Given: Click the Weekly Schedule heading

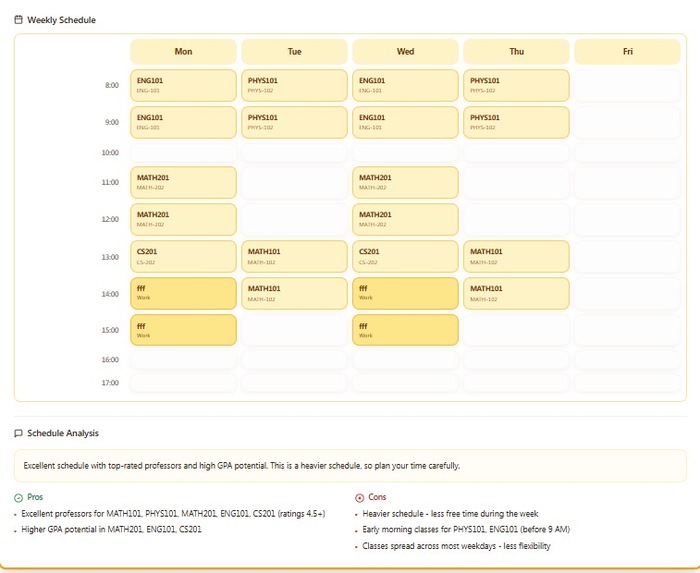Looking at the screenshot, I should pos(61,20).
